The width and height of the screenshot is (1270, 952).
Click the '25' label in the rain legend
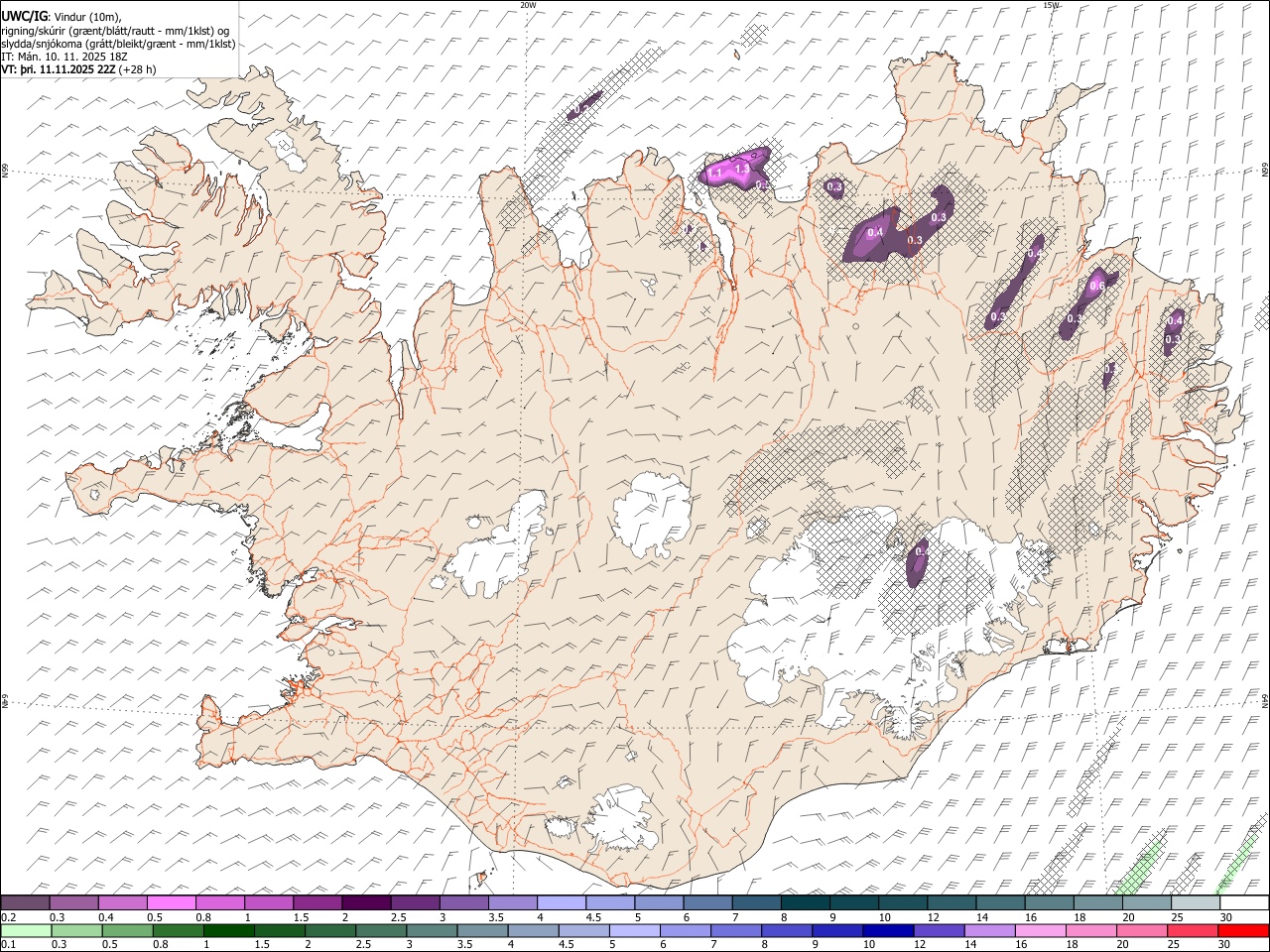click(1173, 945)
